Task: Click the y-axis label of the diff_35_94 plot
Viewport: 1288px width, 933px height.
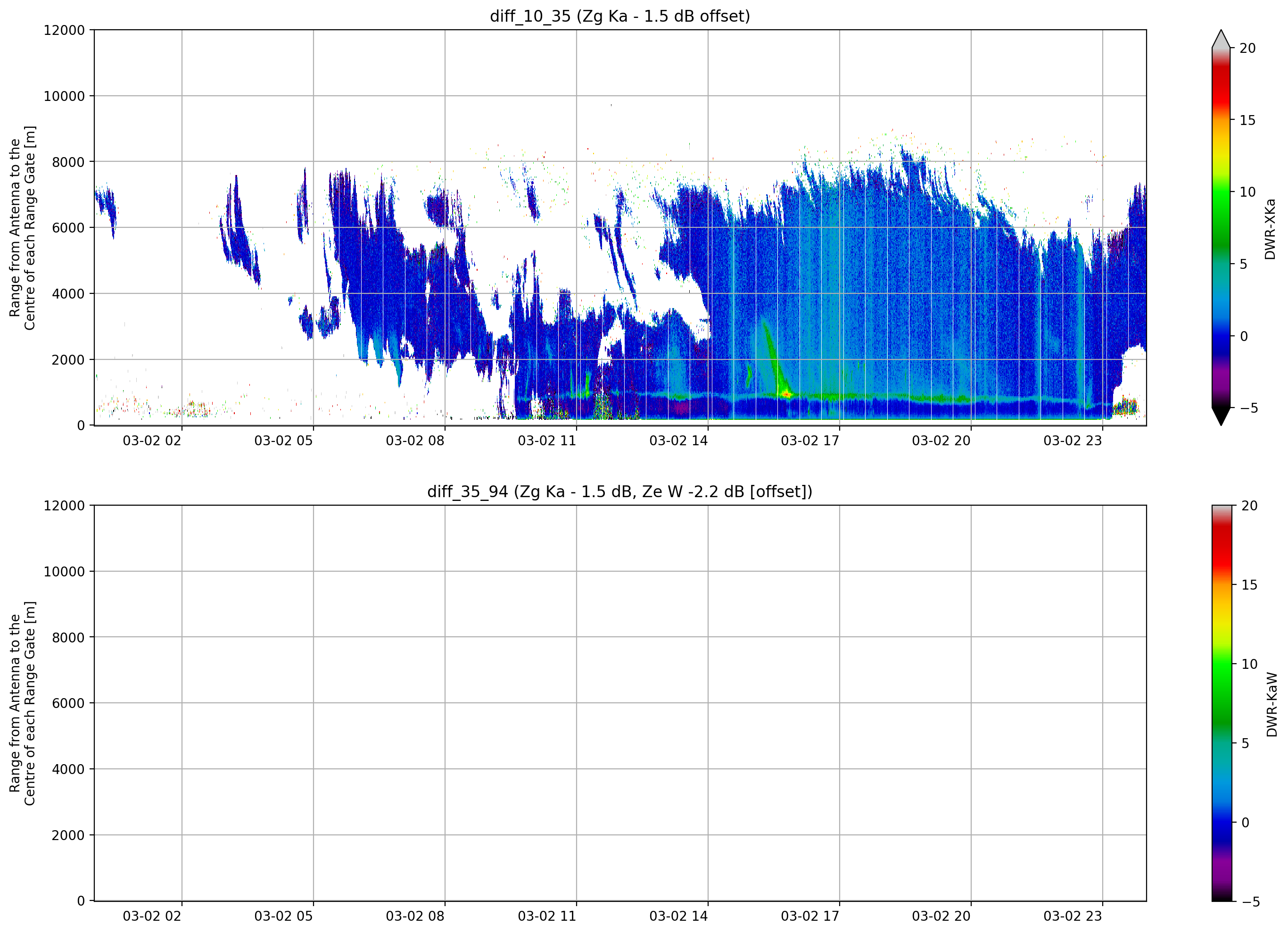Action: (x=22, y=703)
